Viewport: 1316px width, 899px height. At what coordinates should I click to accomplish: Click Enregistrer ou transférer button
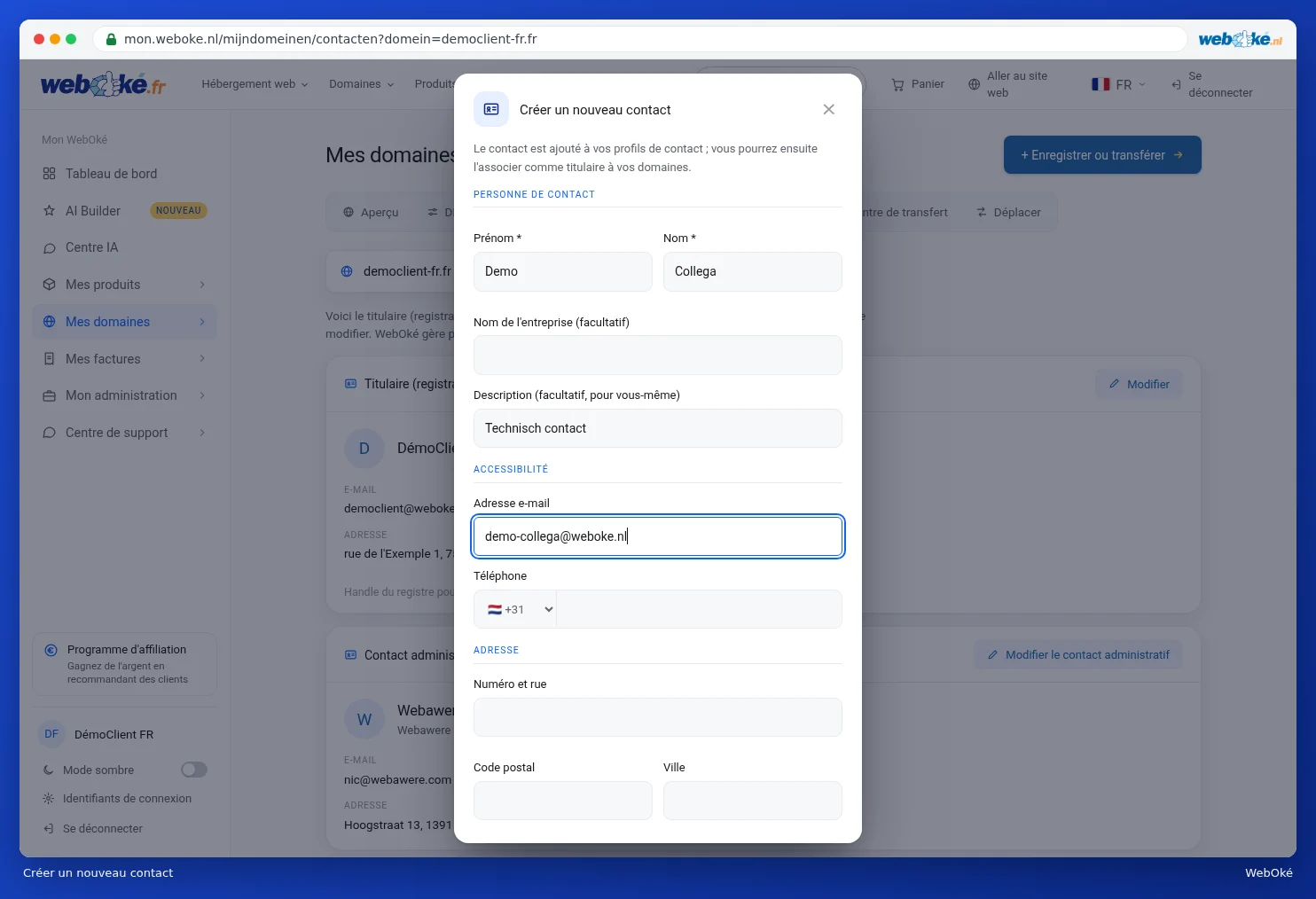pyautogui.click(x=1102, y=155)
